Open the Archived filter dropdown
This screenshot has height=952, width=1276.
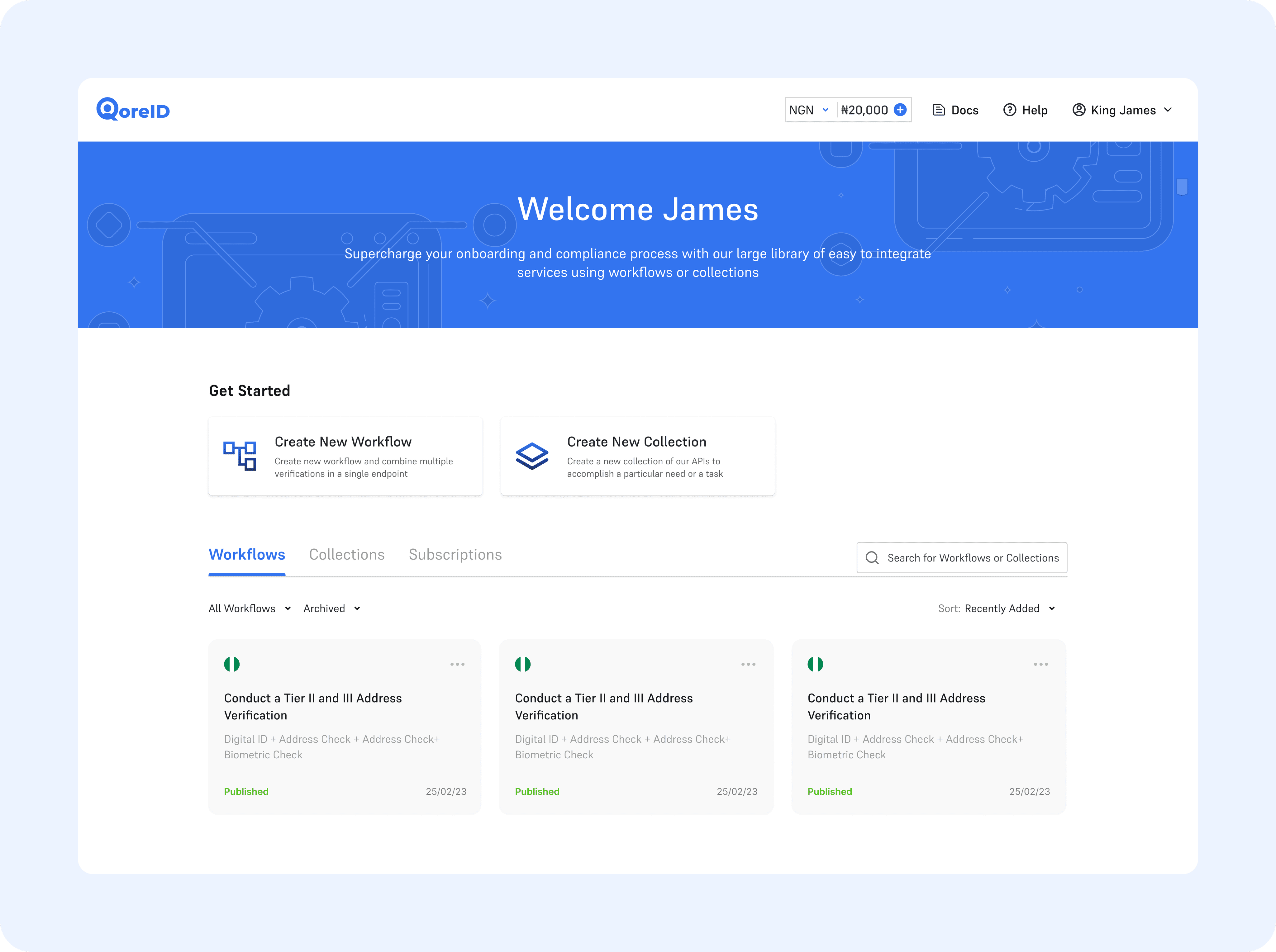(x=332, y=609)
